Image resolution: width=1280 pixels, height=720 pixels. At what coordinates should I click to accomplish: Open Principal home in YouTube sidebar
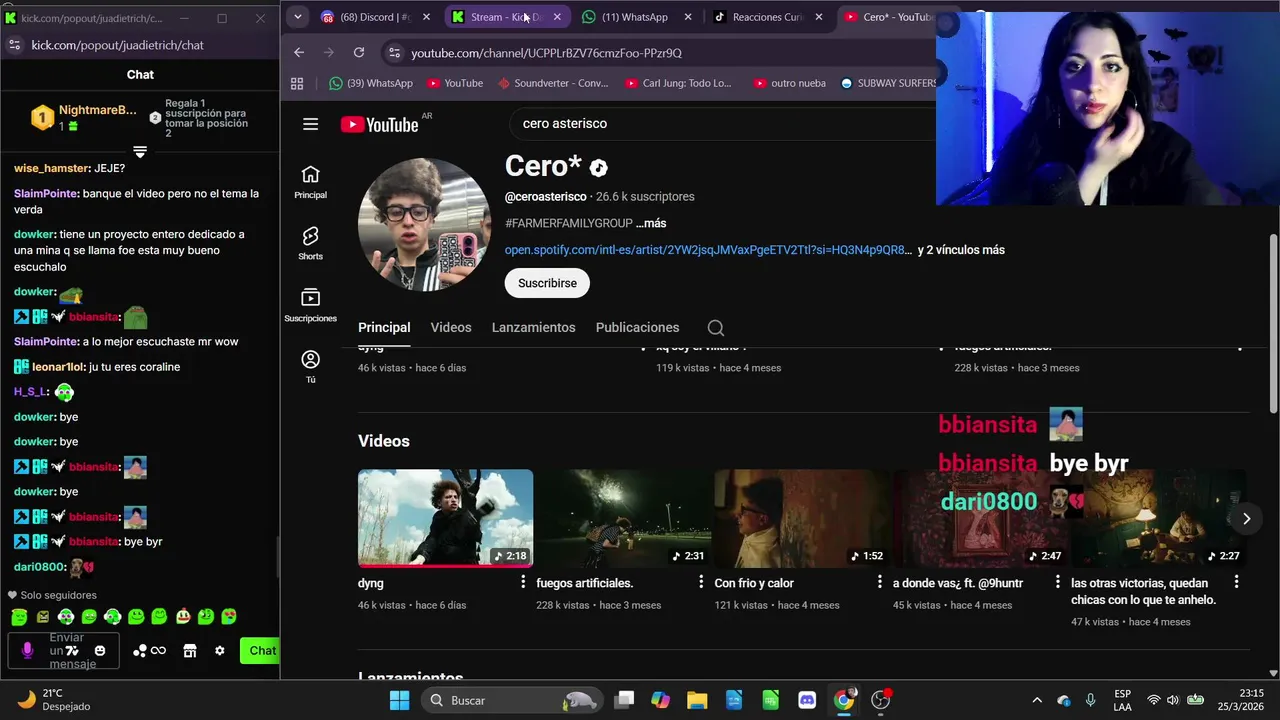pos(310,182)
